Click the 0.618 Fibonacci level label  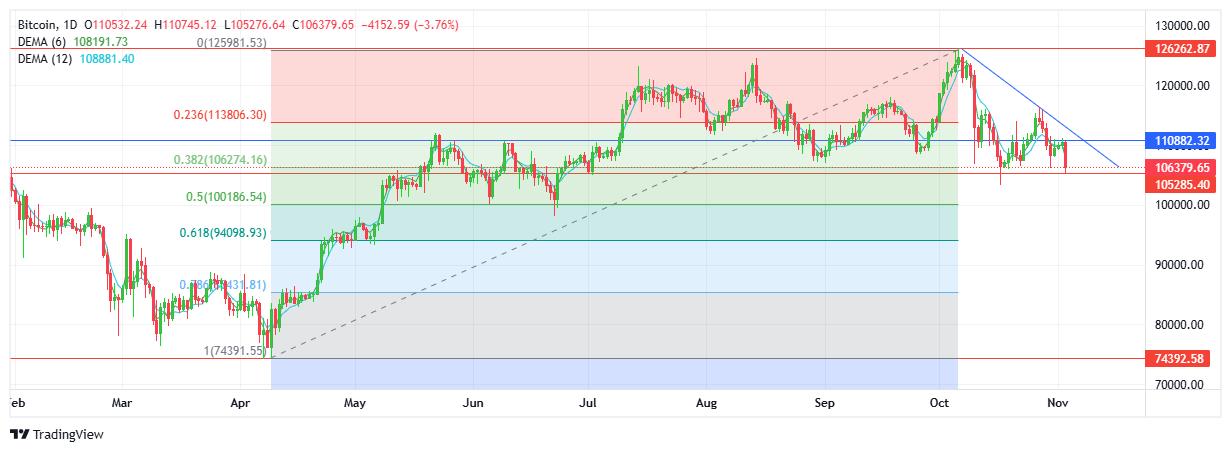(x=223, y=232)
